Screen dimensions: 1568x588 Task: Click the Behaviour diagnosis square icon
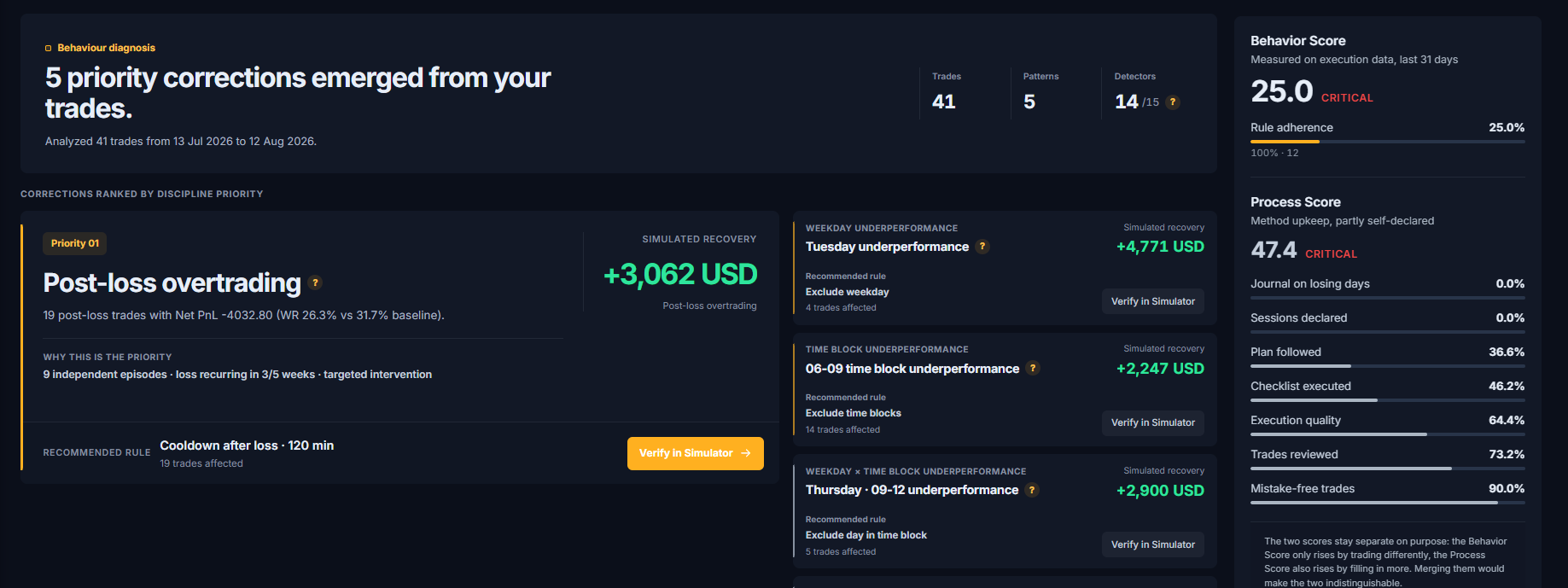point(49,49)
